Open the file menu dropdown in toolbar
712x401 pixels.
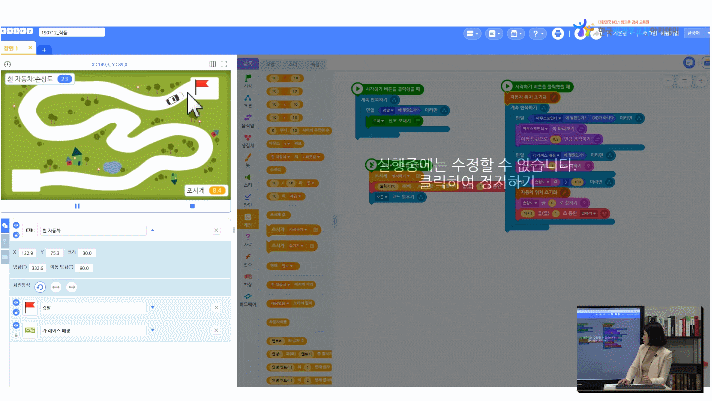494,34
